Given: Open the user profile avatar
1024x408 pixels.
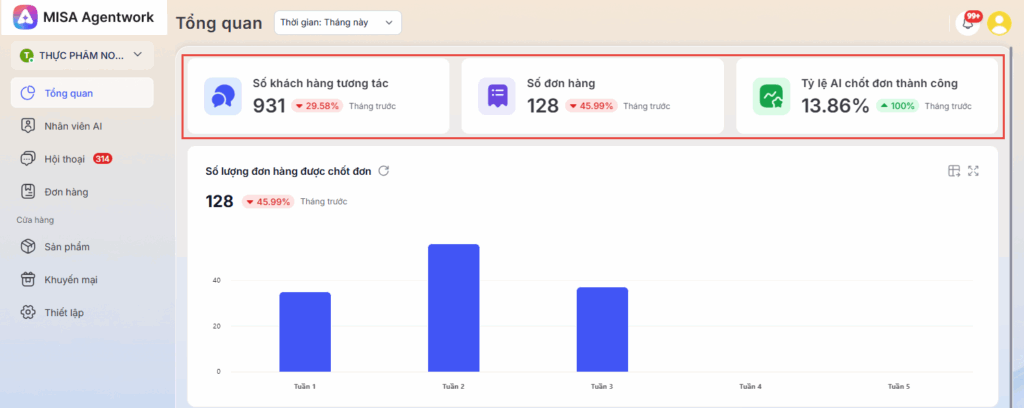Looking at the screenshot, I should click(999, 23).
